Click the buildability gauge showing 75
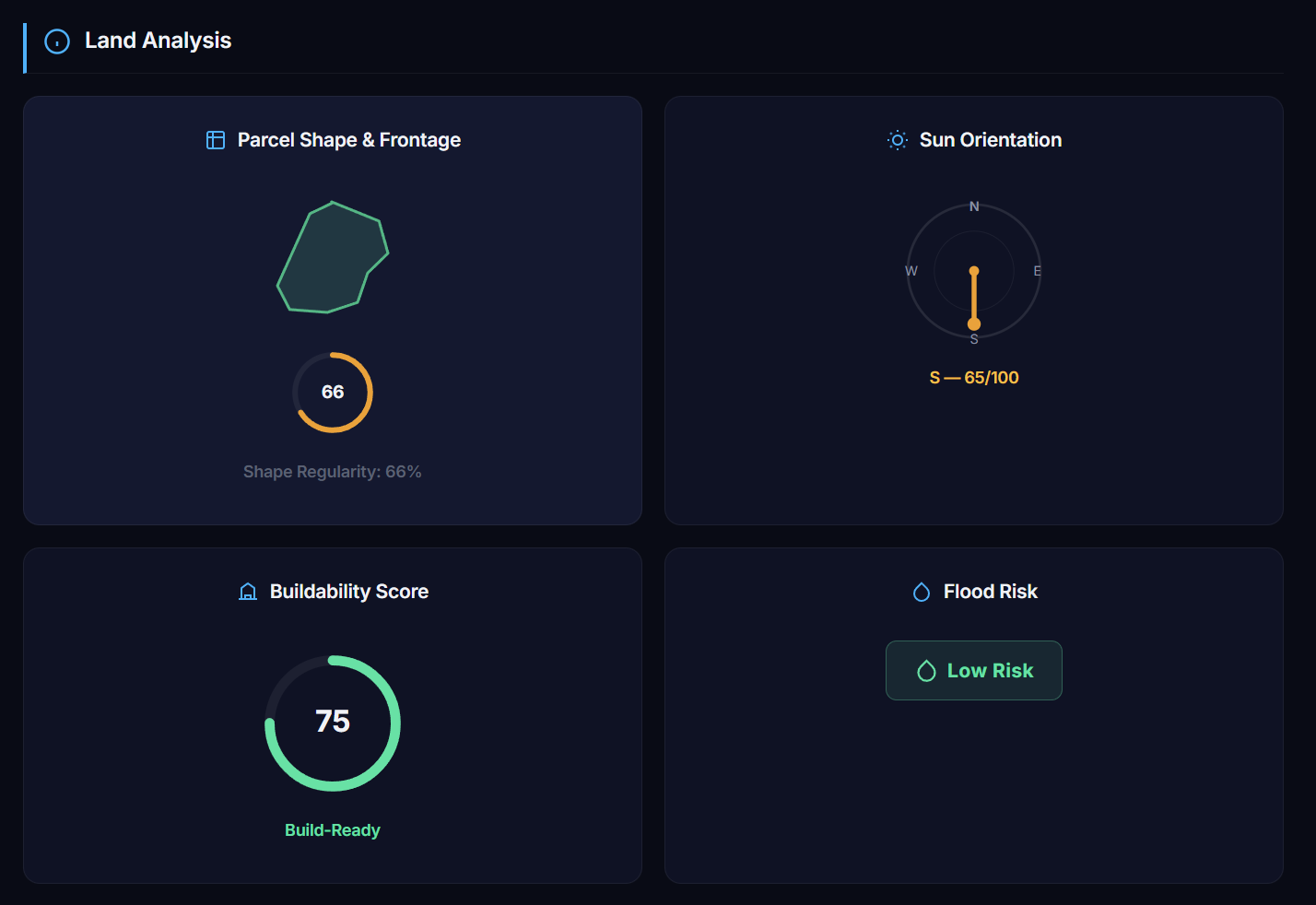The image size is (1316, 905). 333,723
